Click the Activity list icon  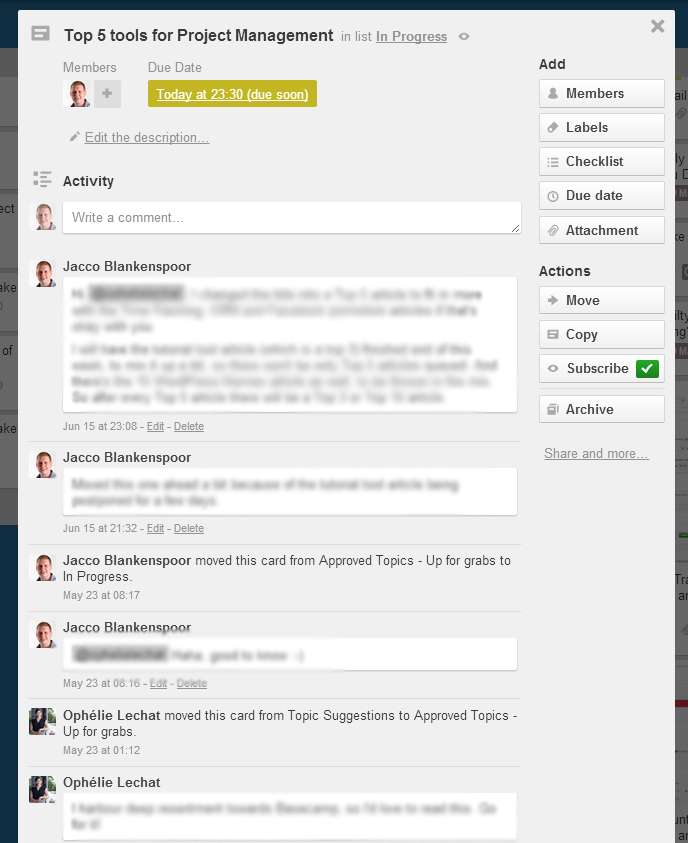pyautogui.click(x=42, y=180)
